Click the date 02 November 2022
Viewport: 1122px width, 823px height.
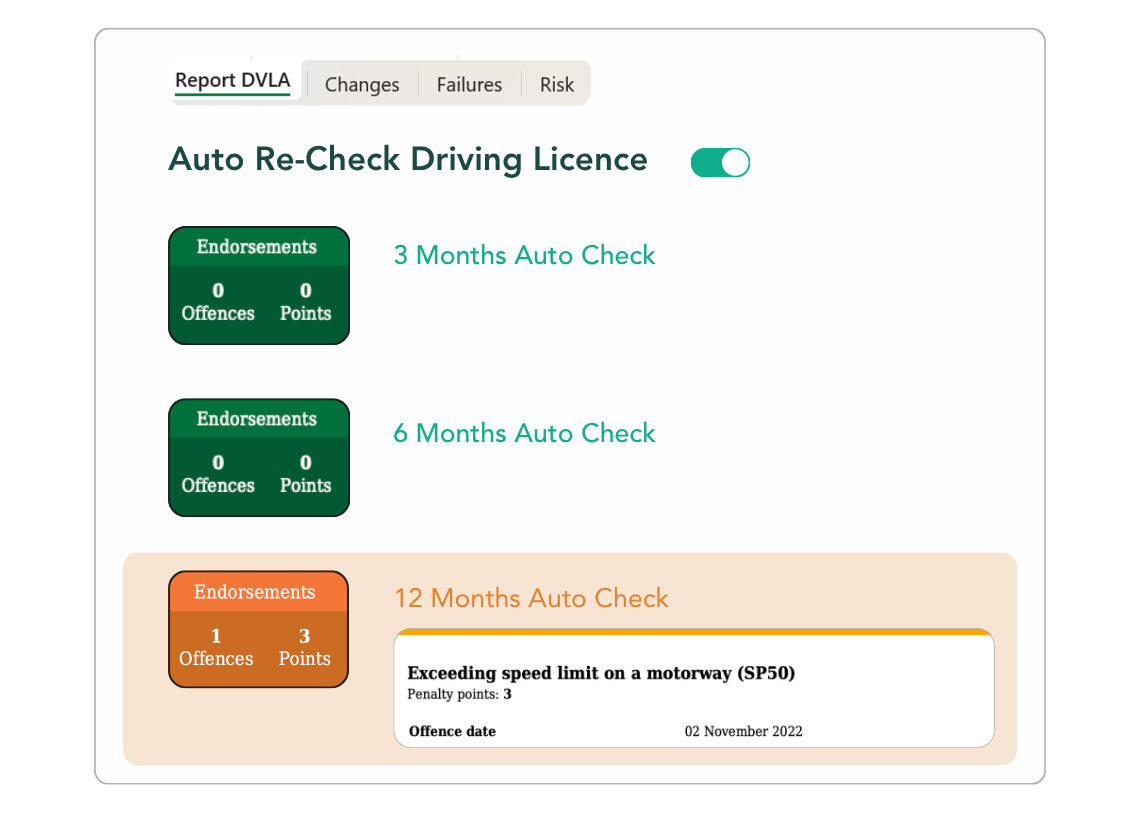743,731
